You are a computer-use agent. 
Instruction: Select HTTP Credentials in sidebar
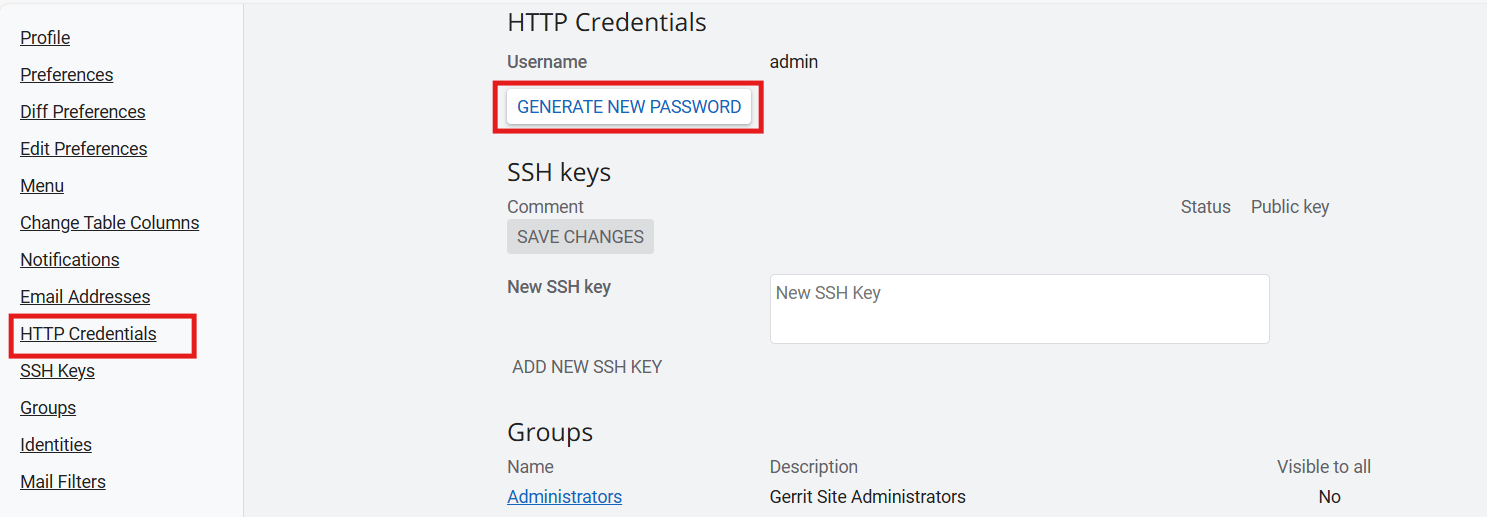click(x=88, y=334)
